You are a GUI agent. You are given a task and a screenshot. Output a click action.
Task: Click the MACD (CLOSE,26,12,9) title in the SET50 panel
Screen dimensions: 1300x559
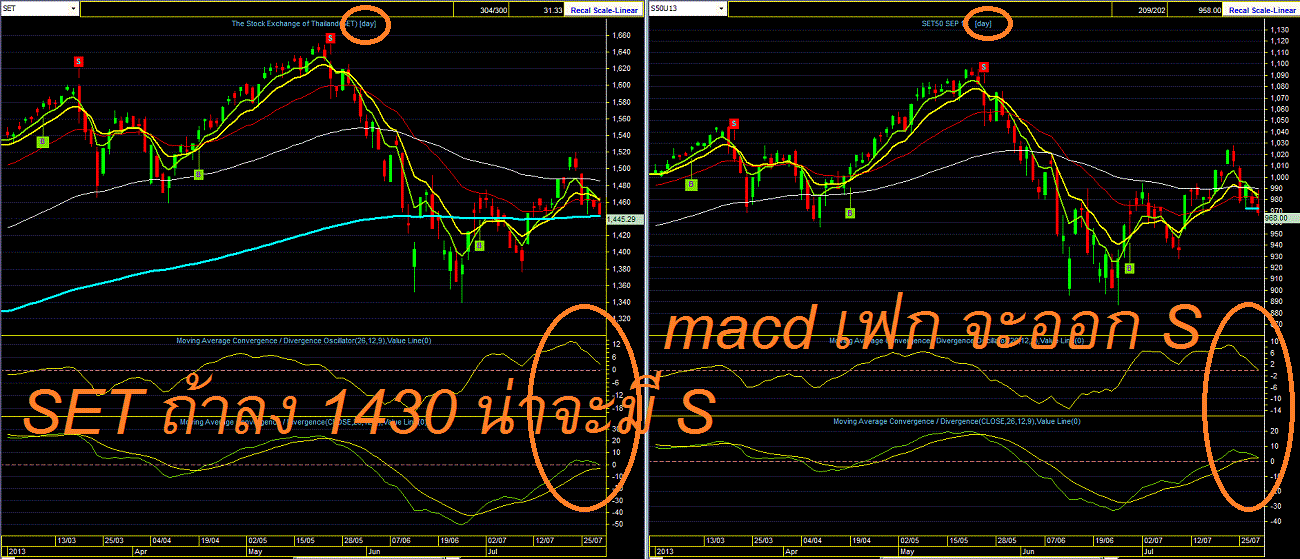coord(957,421)
